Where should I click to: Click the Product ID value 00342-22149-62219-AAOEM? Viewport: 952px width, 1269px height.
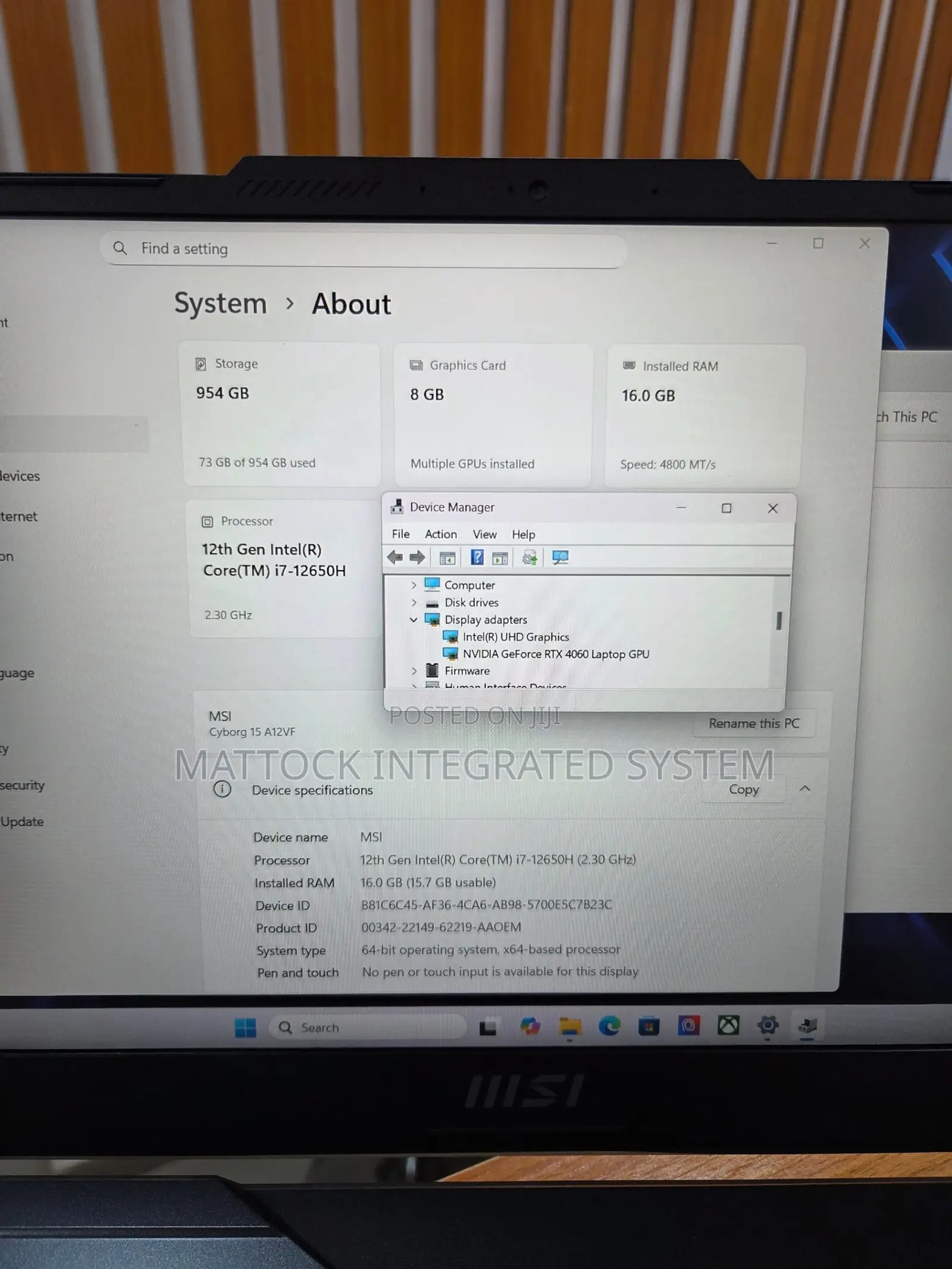[x=441, y=928]
